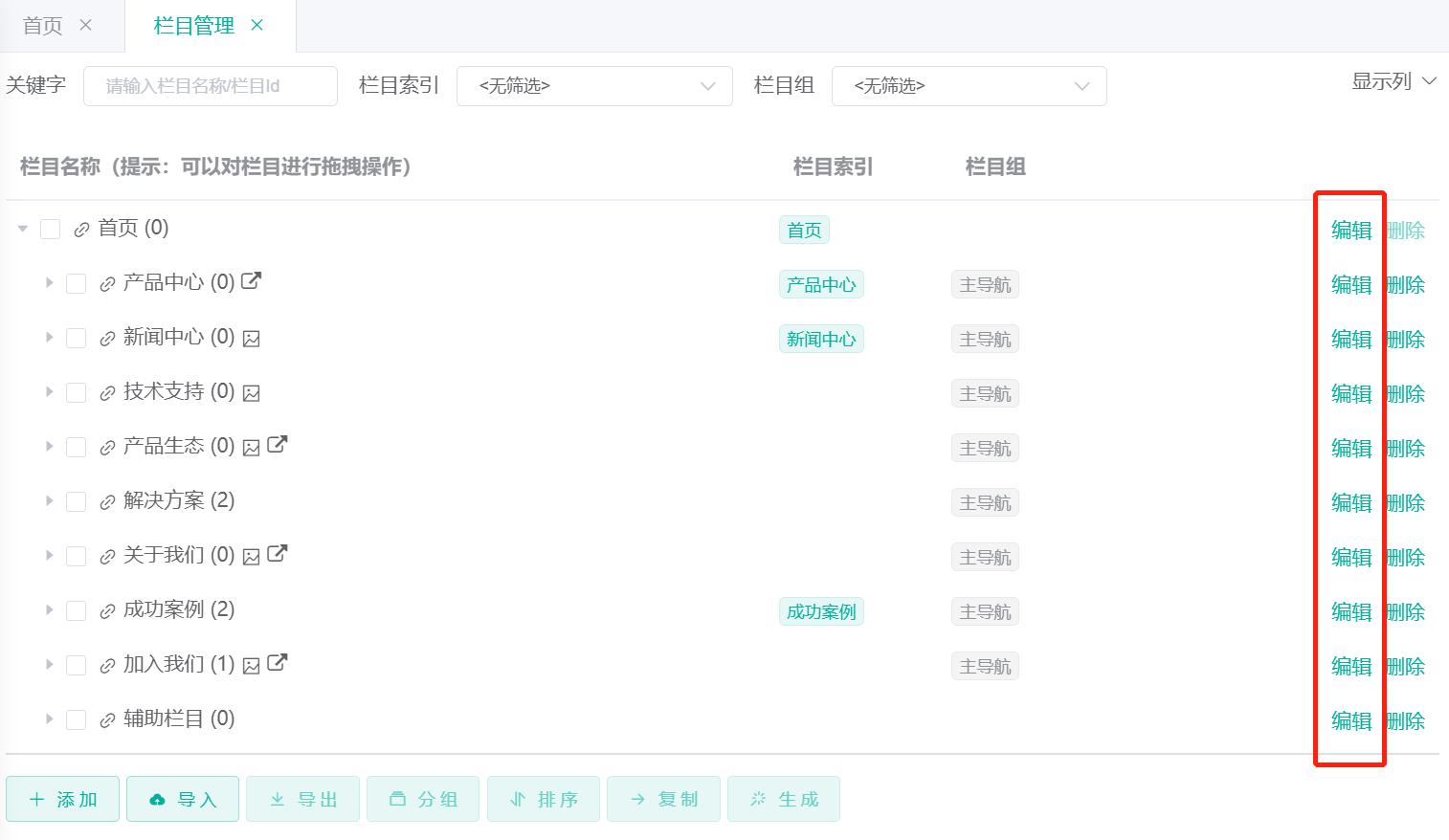The image size is (1449, 840).
Task: Click the external link icon beside 产品生态
Action: pyautogui.click(x=277, y=445)
